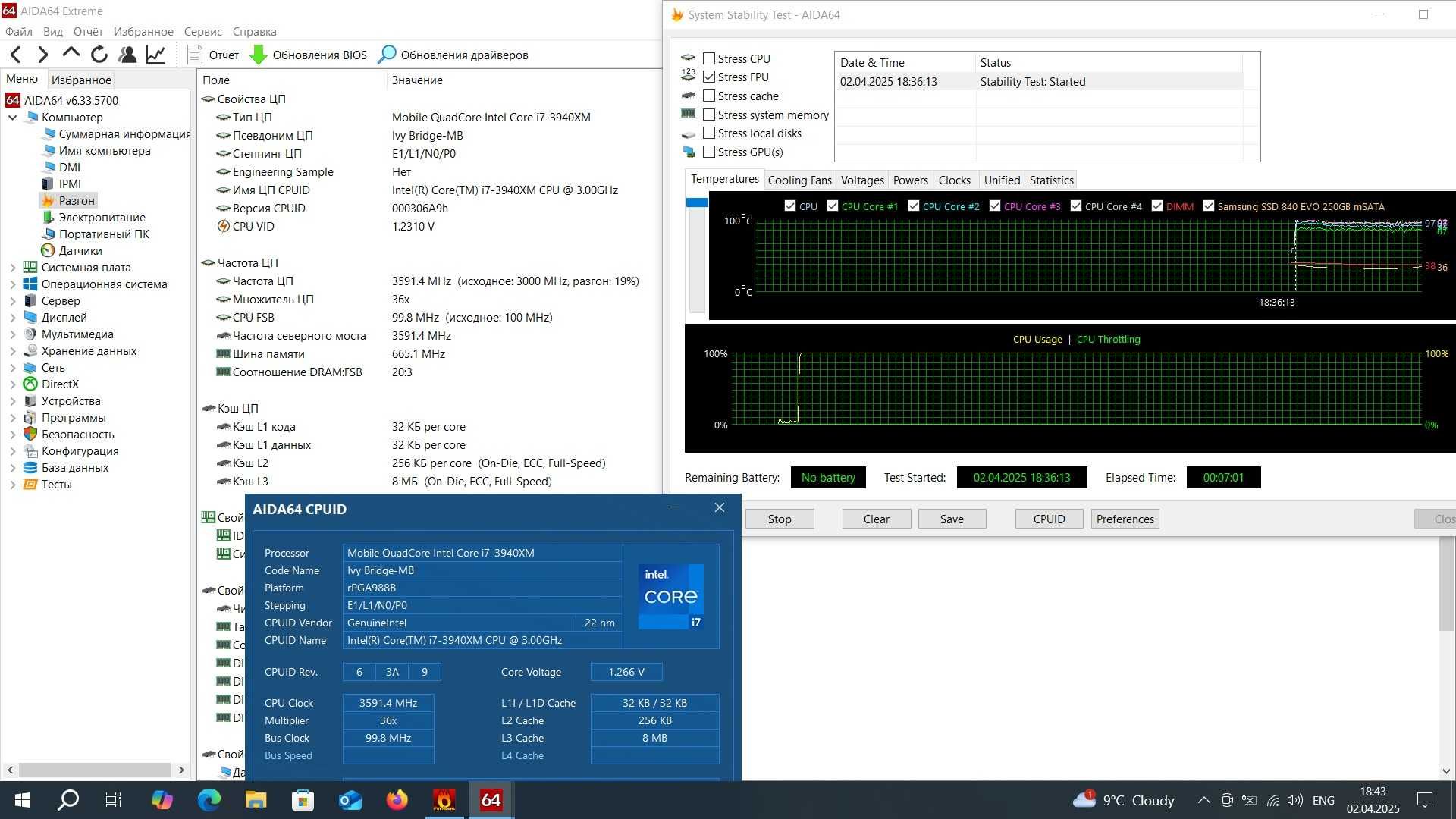
Task: Click the Stop button
Action: [780, 519]
